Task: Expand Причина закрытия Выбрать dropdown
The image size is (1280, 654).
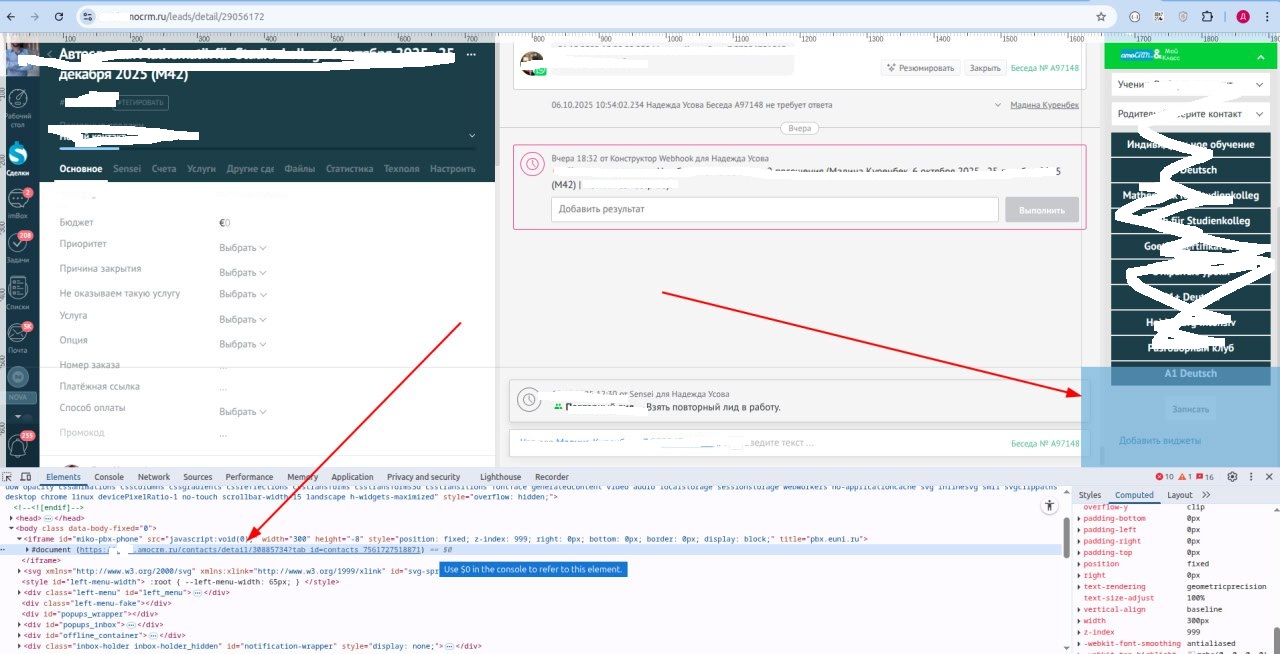Action: 243,273
